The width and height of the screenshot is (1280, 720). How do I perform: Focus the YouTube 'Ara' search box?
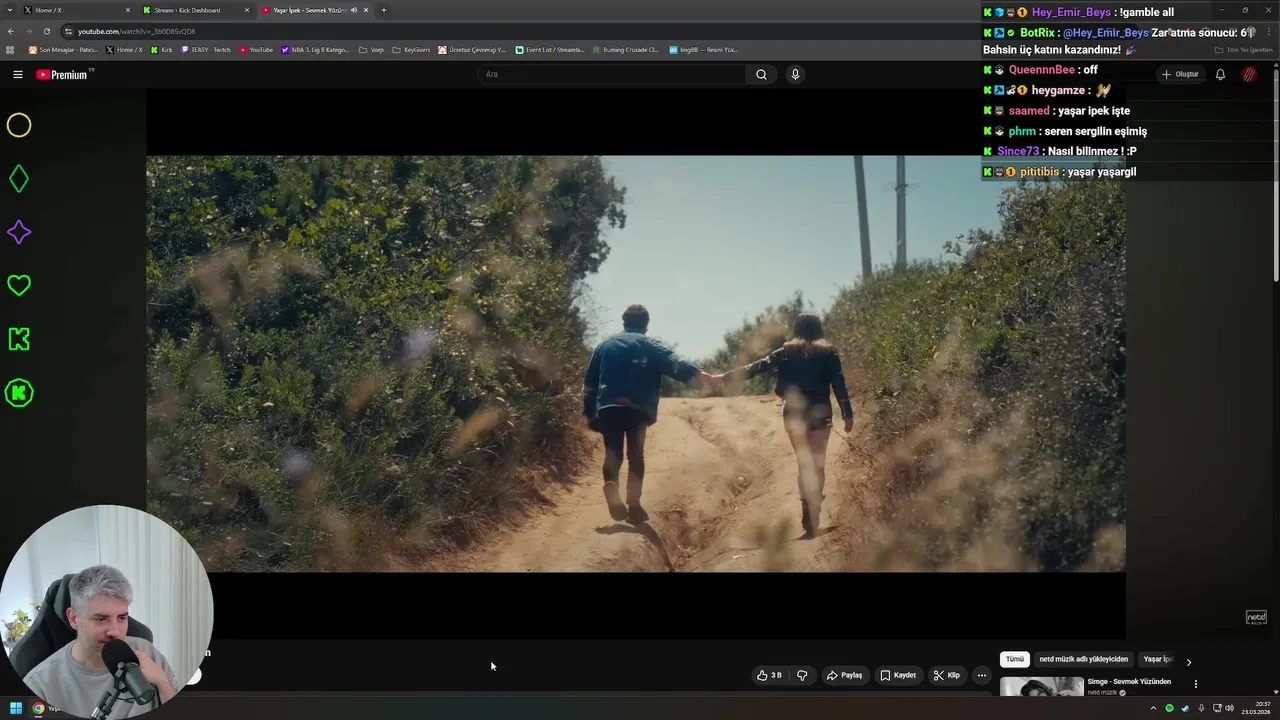click(610, 74)
